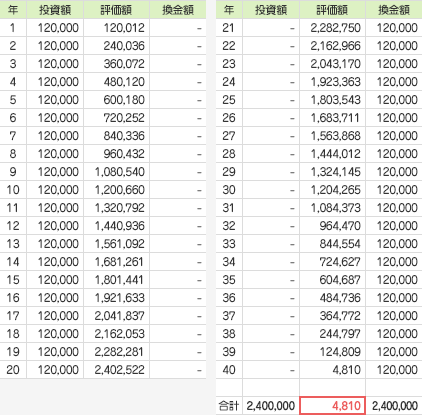This screenshot has width=422, height=415.
Task: Select year 35 row number
Action: pyautogui.click(x=229, y=280)
